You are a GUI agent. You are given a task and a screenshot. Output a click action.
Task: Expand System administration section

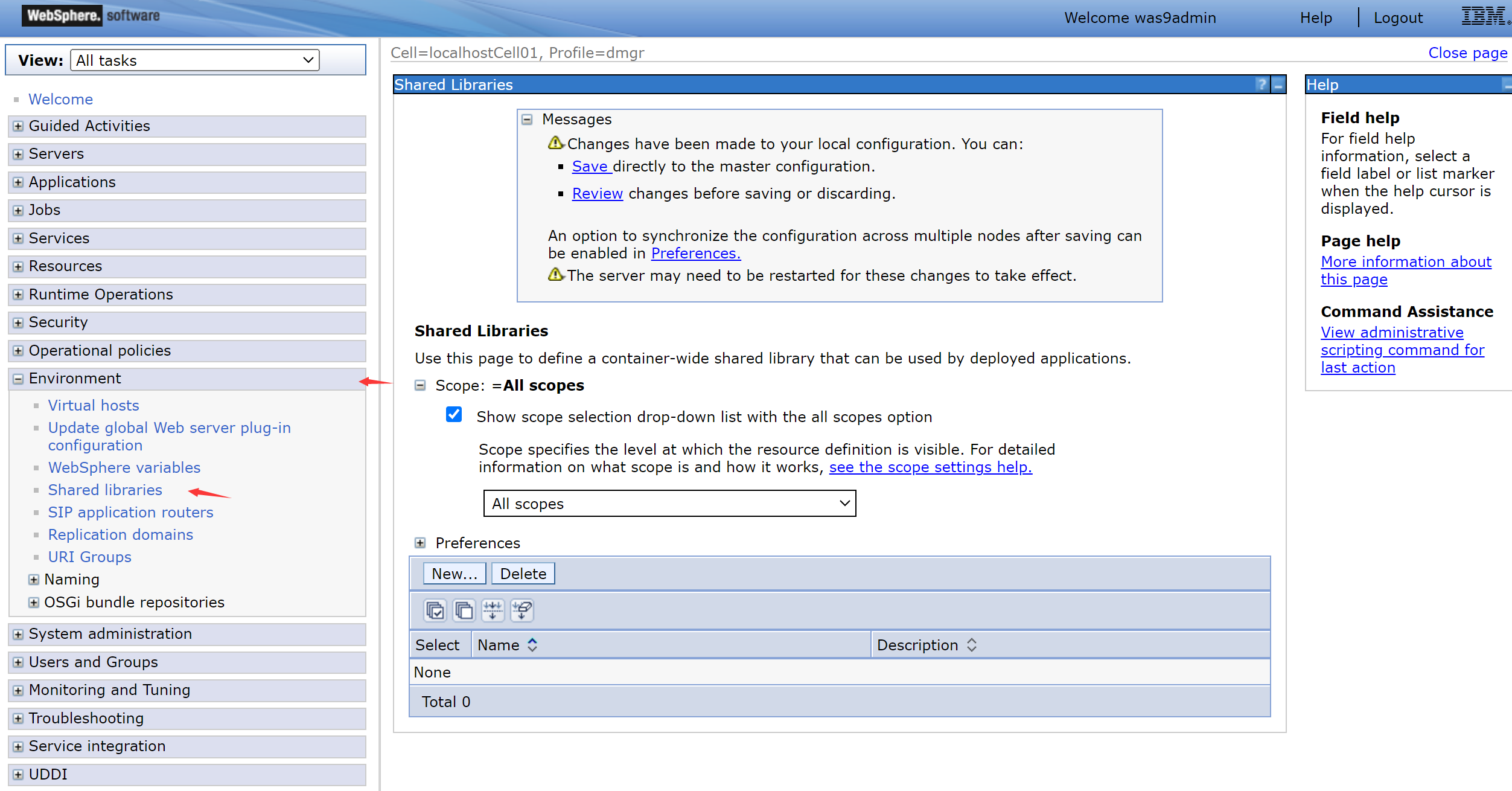18,635
